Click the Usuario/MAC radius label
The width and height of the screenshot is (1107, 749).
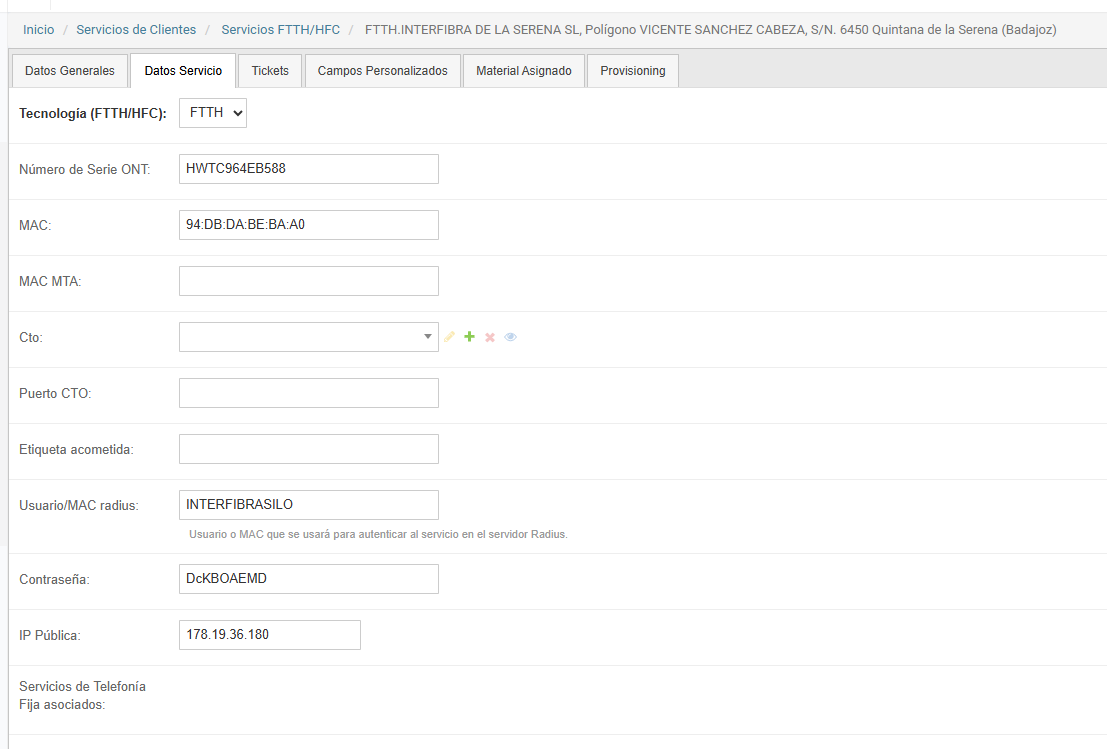tap(79, 505)
